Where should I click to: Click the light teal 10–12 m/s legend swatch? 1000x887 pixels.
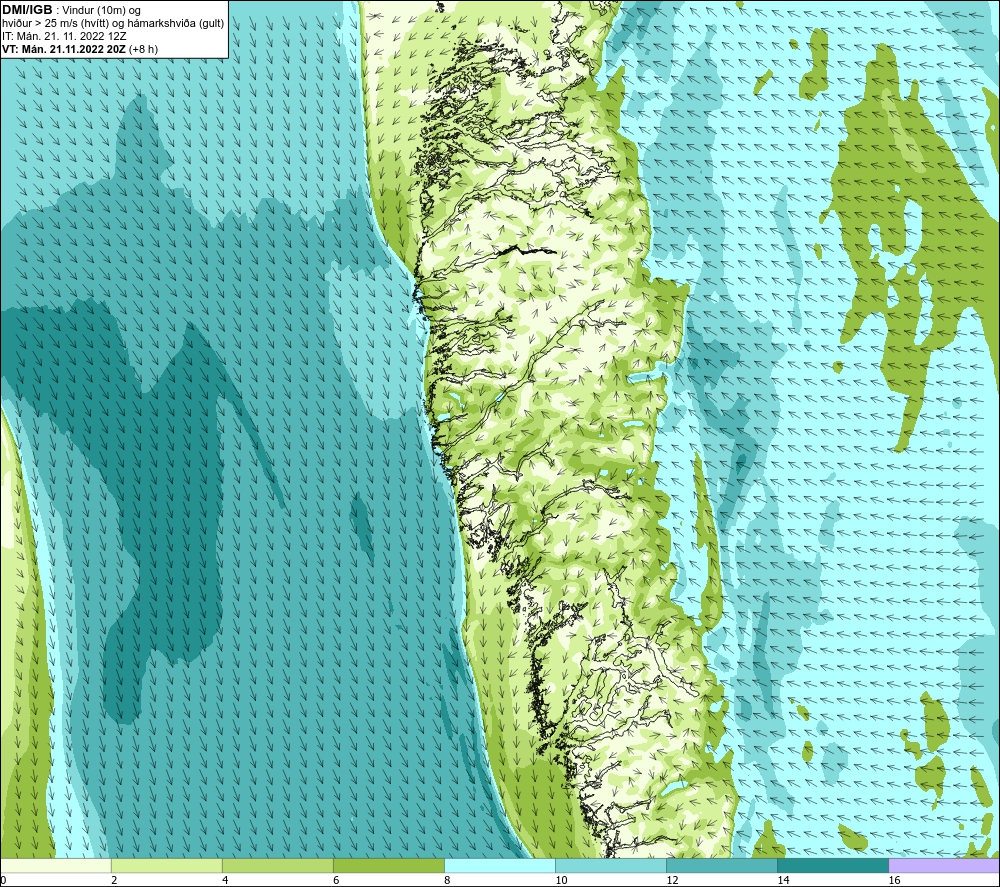(x=610, y=865)
